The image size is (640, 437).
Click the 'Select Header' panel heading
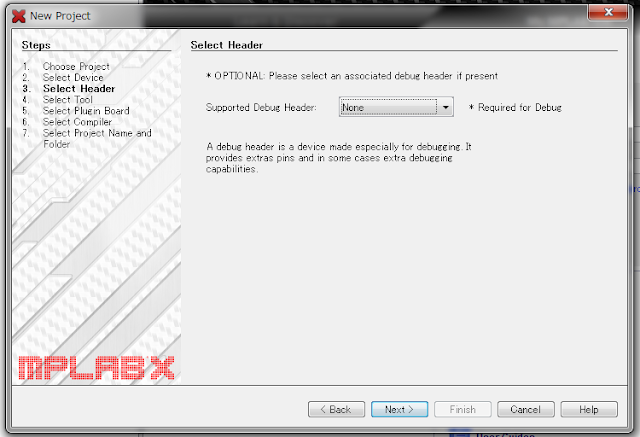(227, 45)
